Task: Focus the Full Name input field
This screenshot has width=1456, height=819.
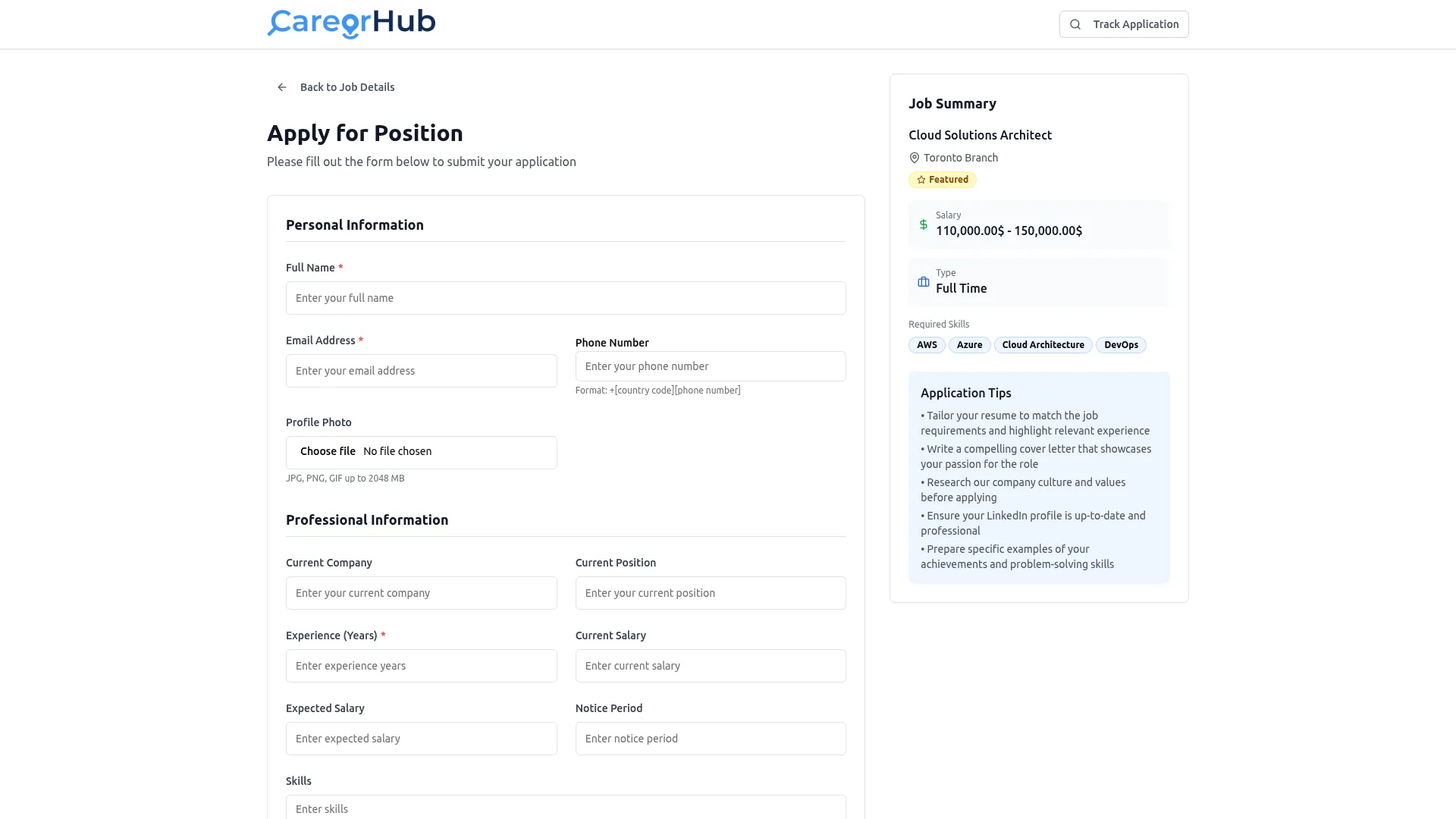Action: [x=566, y=298]
